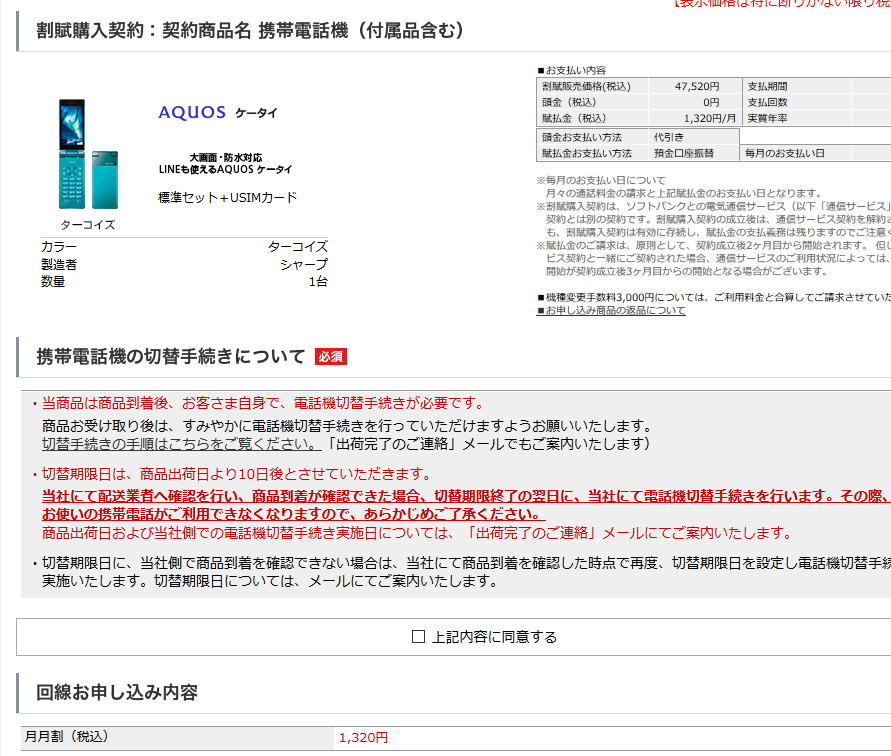Click the turquoise AQUOS phone product image

[x=88, y=154]
